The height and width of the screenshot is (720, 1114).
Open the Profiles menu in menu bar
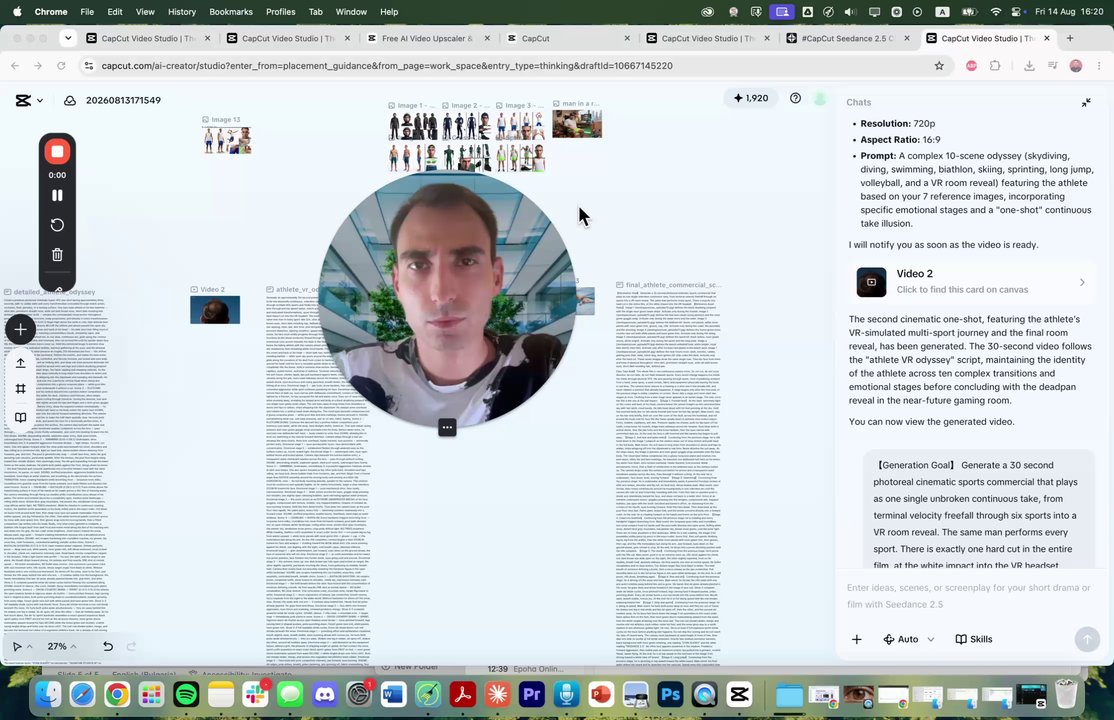[x=280, y=11]
